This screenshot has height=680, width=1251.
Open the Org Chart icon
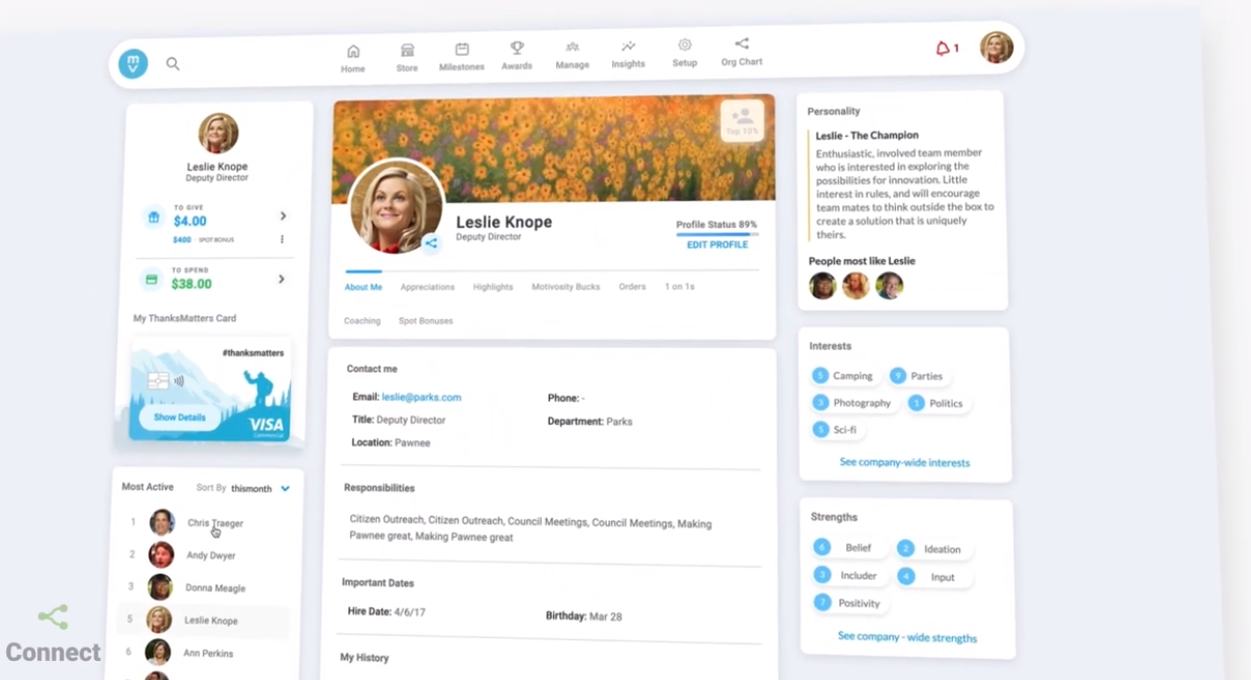(x=741, y=45)
